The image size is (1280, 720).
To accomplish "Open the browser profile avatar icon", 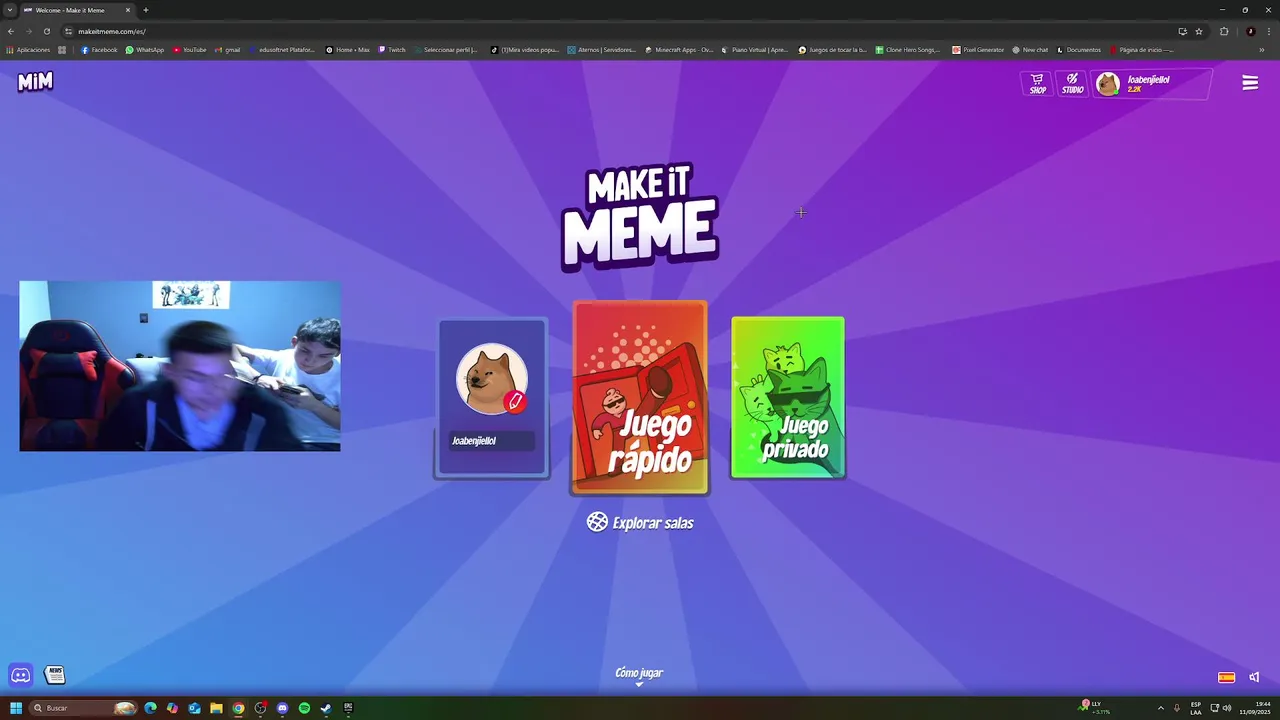I will (x=1250, y=31).
